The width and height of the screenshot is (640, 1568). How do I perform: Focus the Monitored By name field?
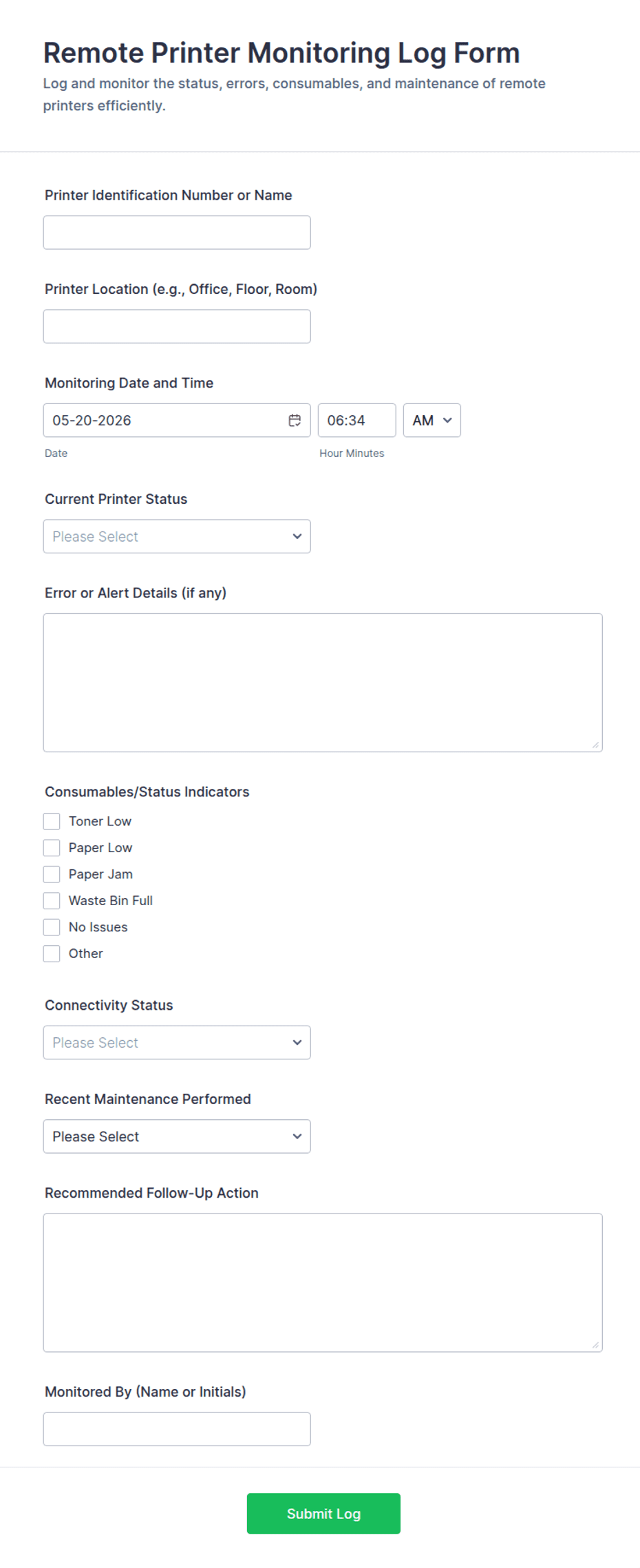(x=177, y=1429)
